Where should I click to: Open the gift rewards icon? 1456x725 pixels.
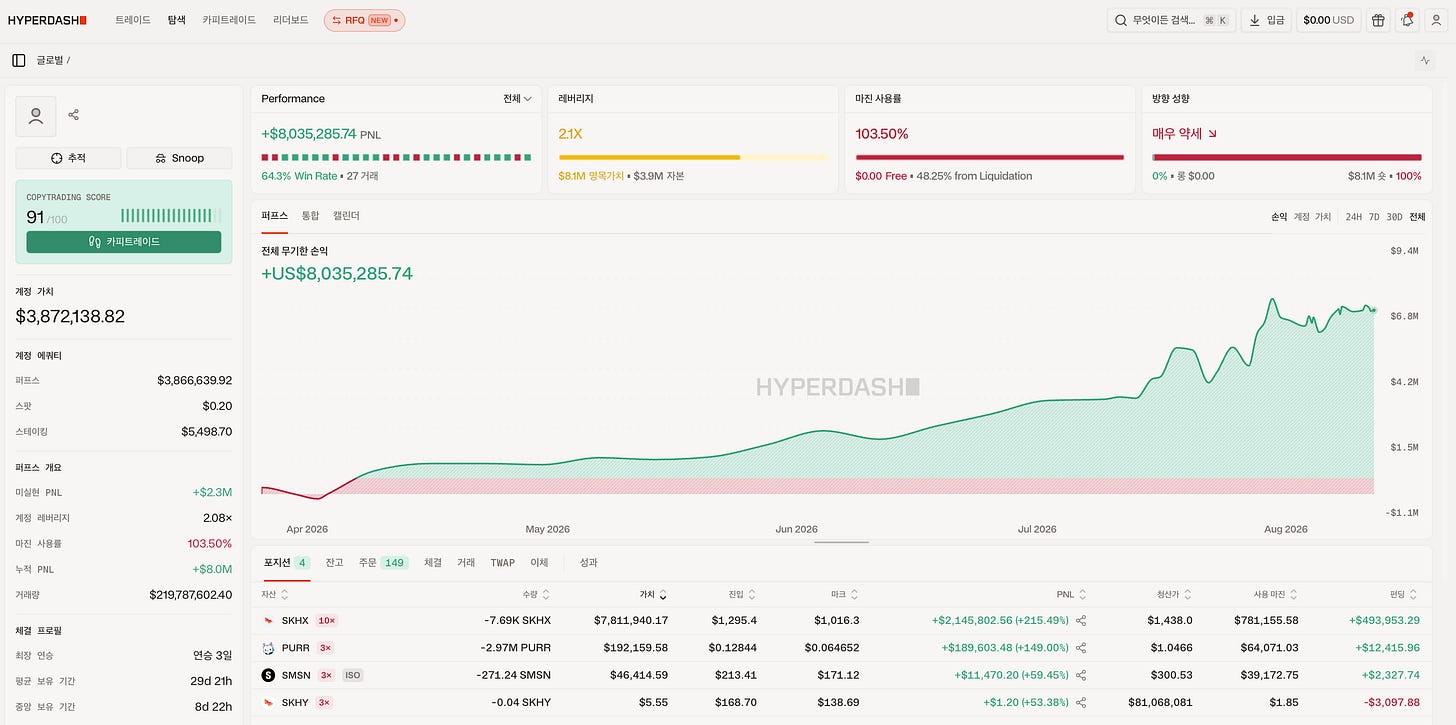(x=1378, y=20)
